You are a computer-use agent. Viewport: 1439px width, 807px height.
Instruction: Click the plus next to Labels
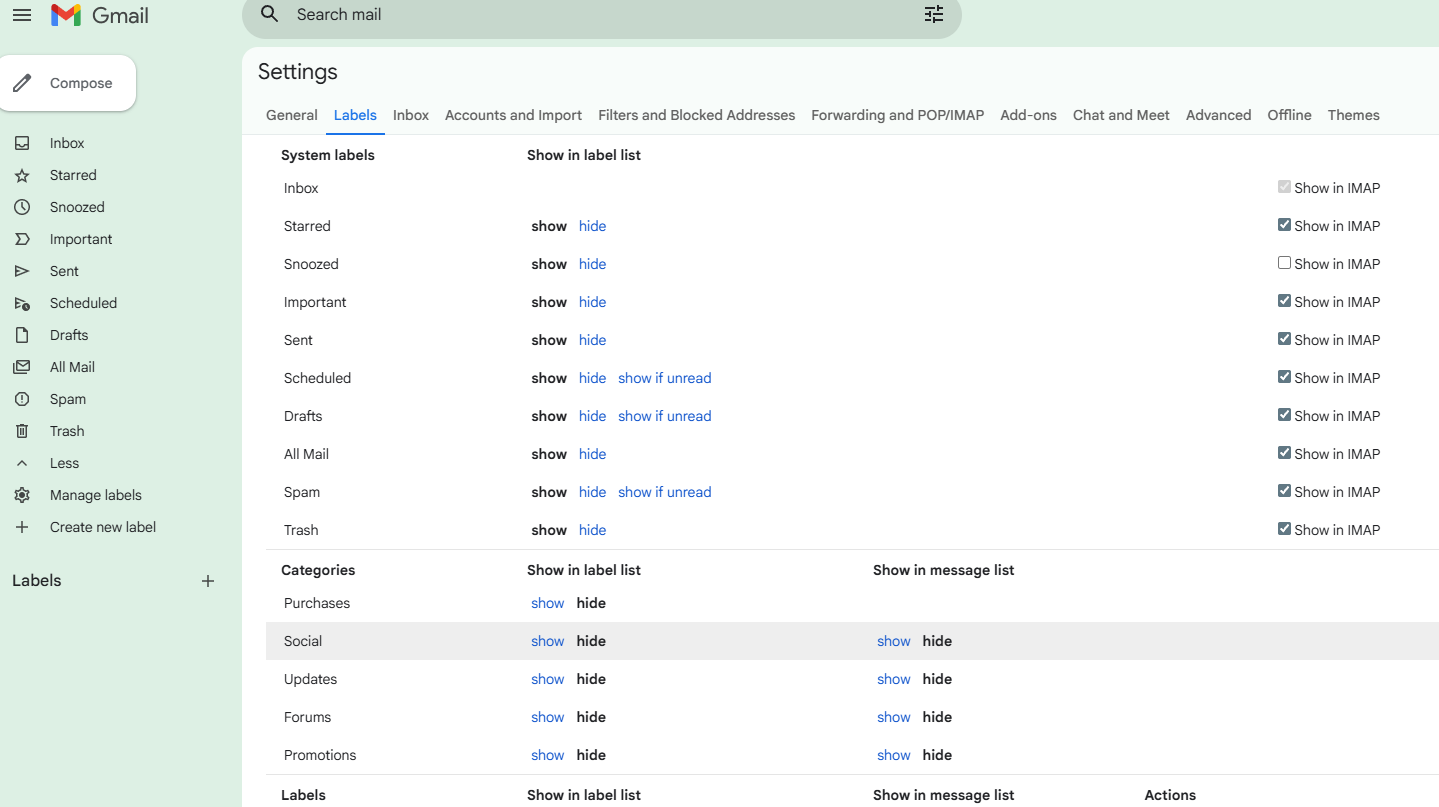coord(207,580)
